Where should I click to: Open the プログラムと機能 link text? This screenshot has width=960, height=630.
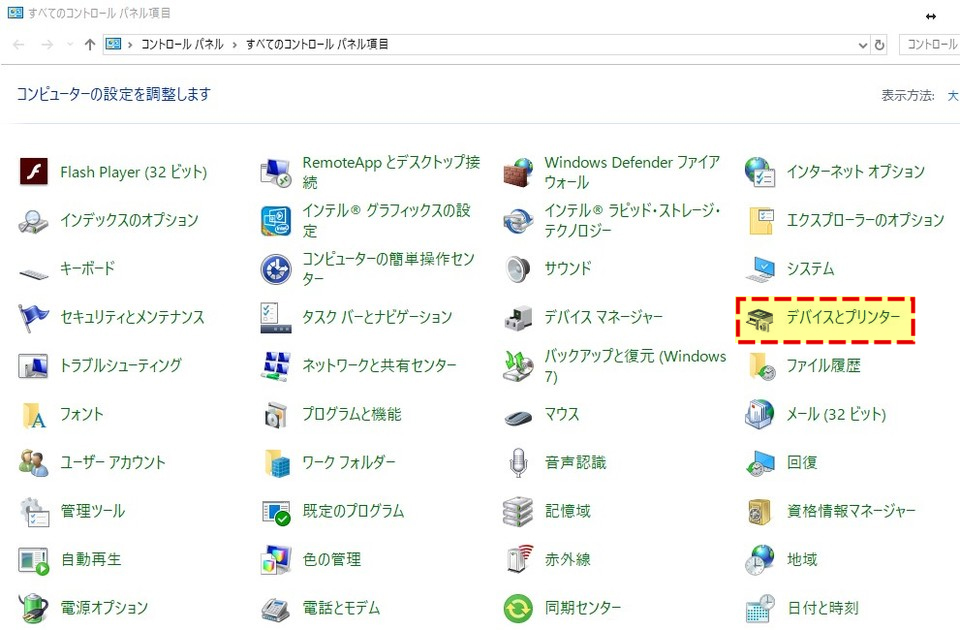tap(352, 414)
